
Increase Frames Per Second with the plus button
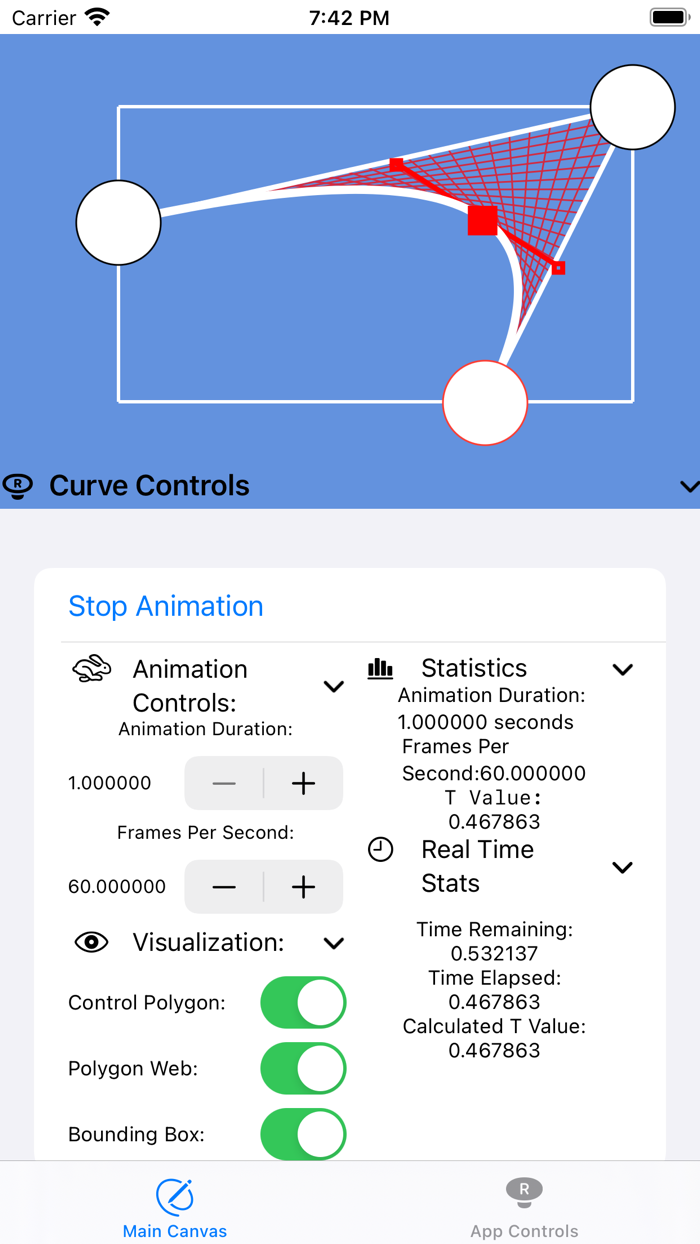[x=302, y=886]
